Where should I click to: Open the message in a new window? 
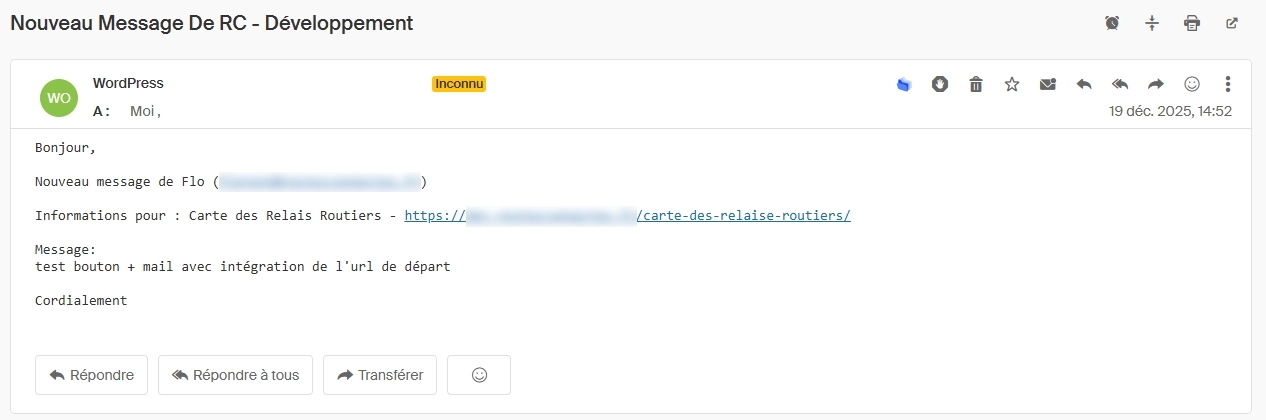click(1232, 23)
